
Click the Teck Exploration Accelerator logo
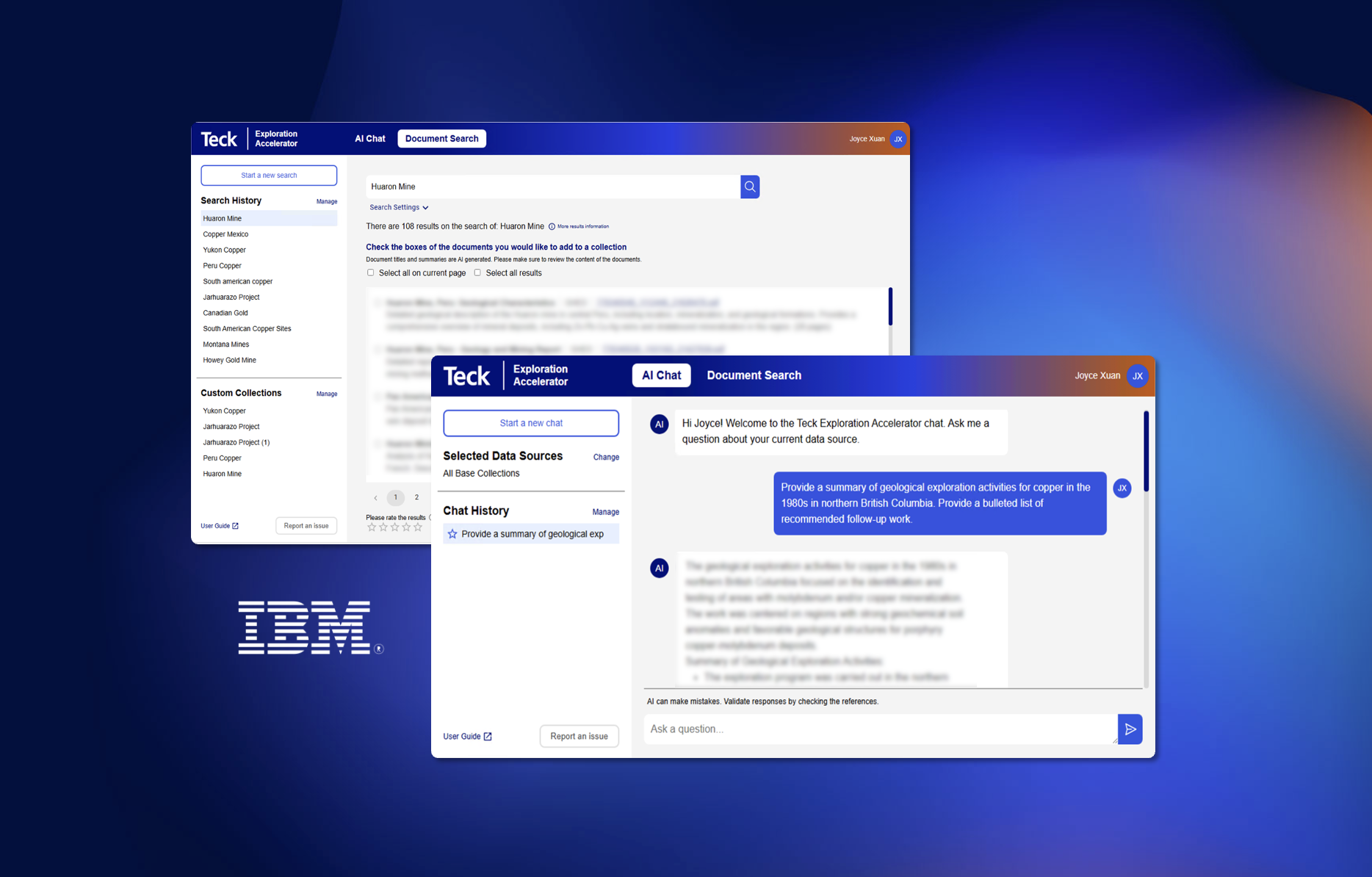tap(508, 375)
